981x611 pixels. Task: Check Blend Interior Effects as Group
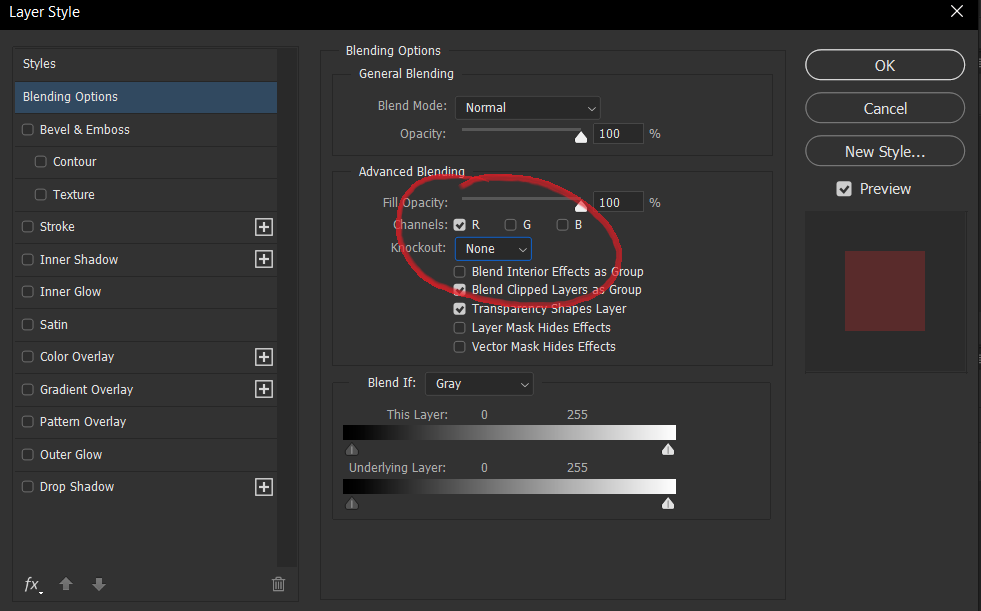tap(460, 271)
